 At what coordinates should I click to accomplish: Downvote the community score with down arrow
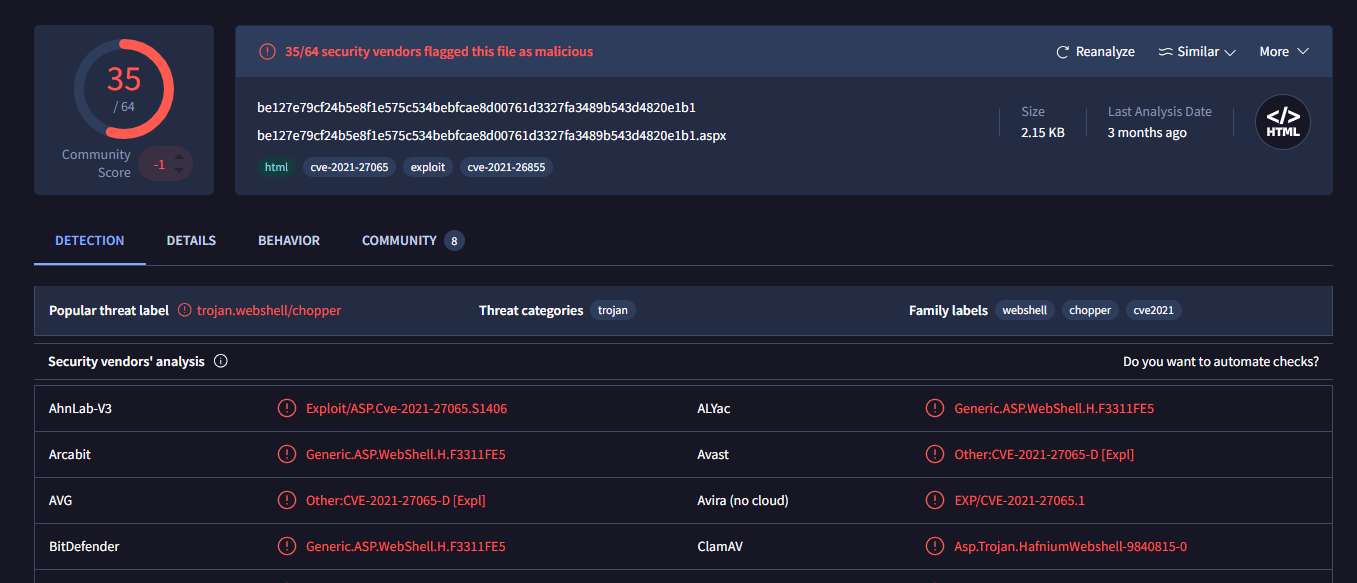point(179,171)
